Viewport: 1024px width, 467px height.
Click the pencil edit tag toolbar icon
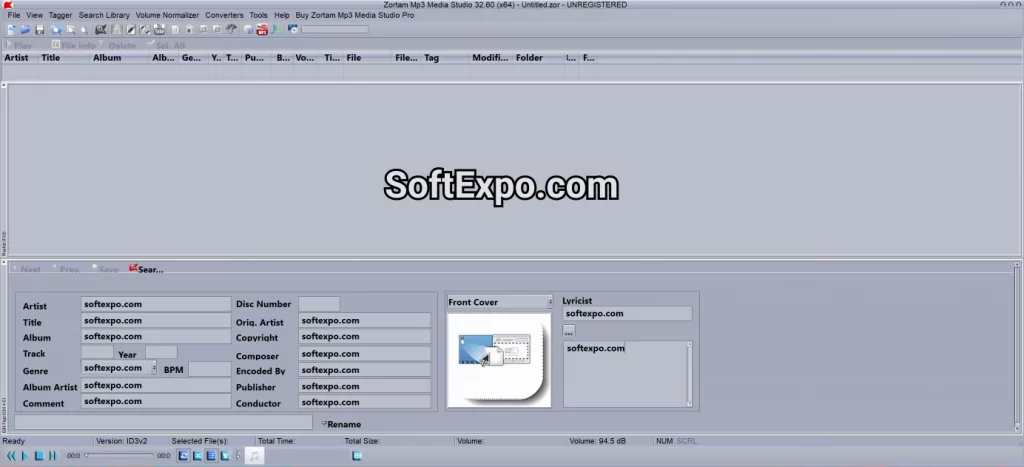point(131,29)
